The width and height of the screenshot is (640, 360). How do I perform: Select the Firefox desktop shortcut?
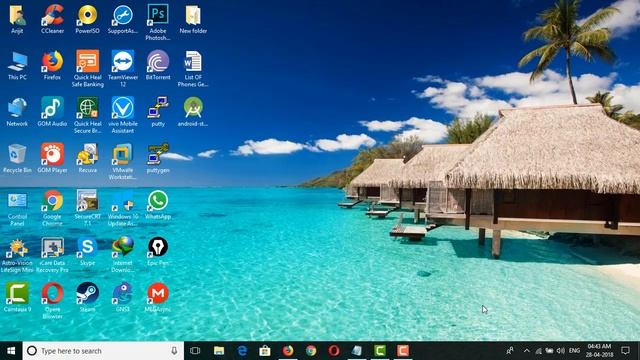tap(53, 65)
